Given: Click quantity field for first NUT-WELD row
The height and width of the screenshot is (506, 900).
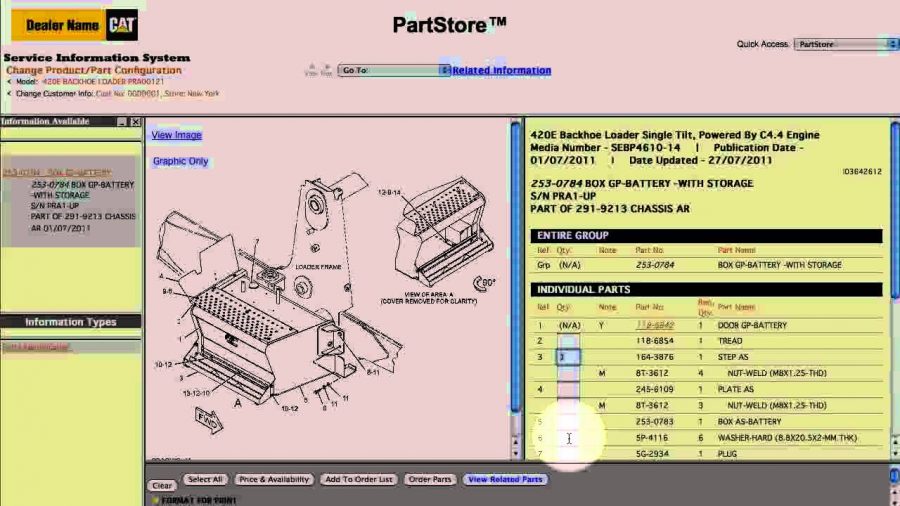Looking at the screenshot, I should (568, 373).
